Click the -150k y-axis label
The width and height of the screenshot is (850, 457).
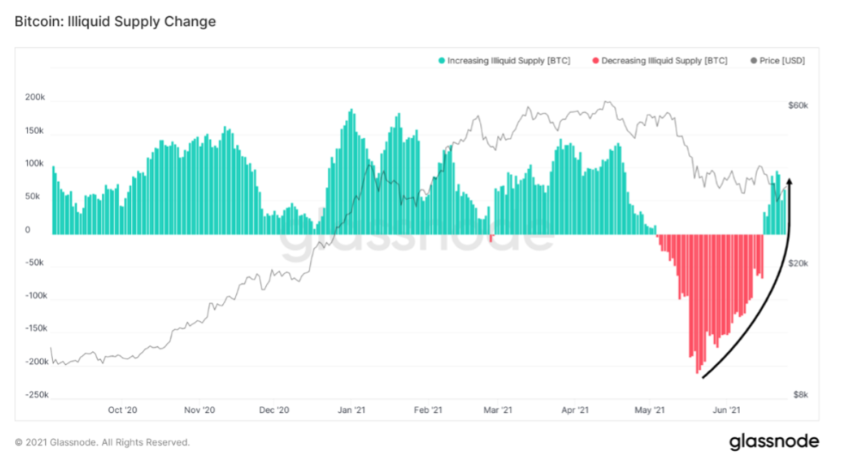tap(36, 328)
